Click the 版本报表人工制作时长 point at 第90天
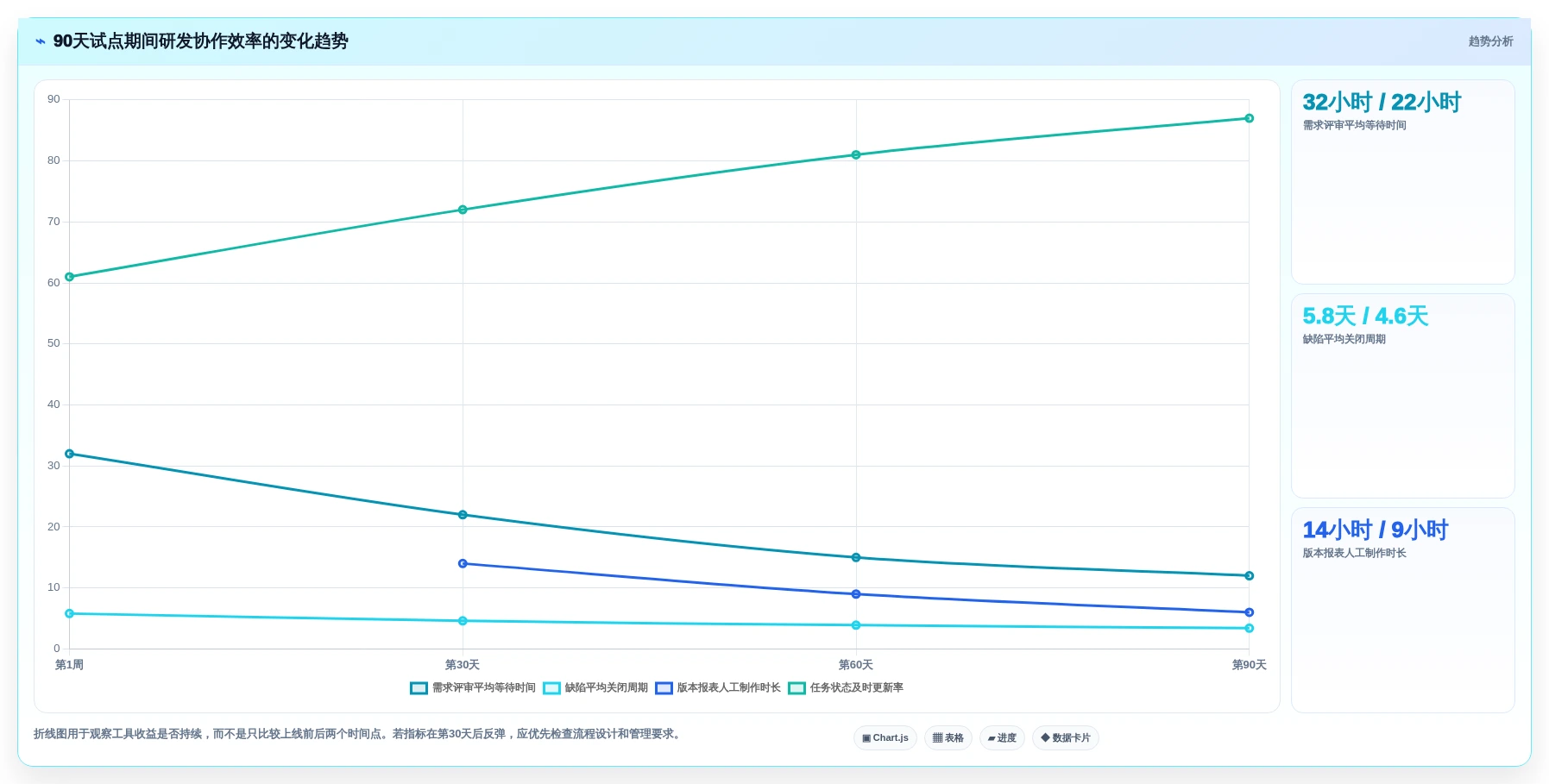This screenshot has width=1549, height=784. (x=1249, y=612)
